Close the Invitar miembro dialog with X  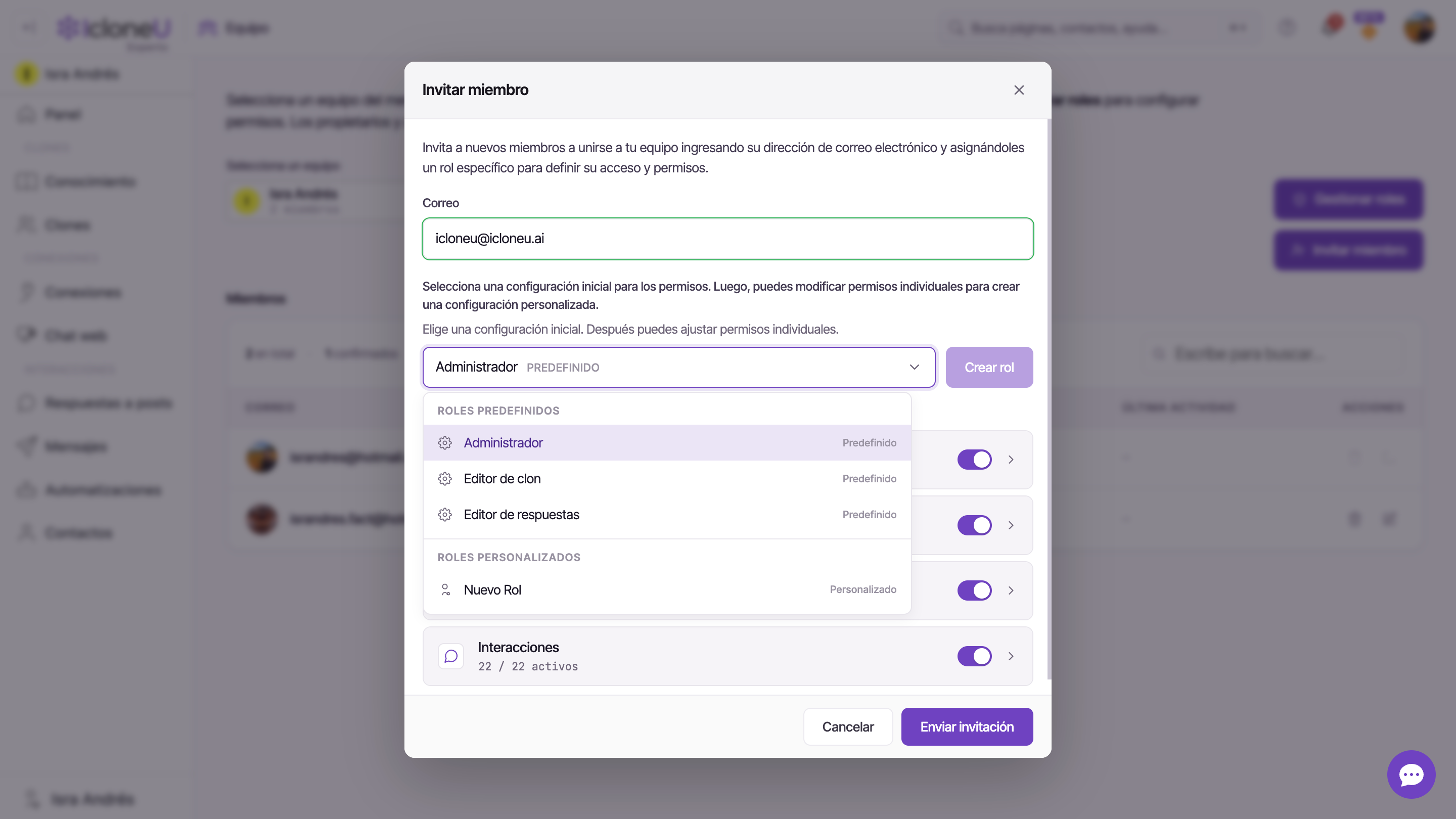pos(1019,90)
